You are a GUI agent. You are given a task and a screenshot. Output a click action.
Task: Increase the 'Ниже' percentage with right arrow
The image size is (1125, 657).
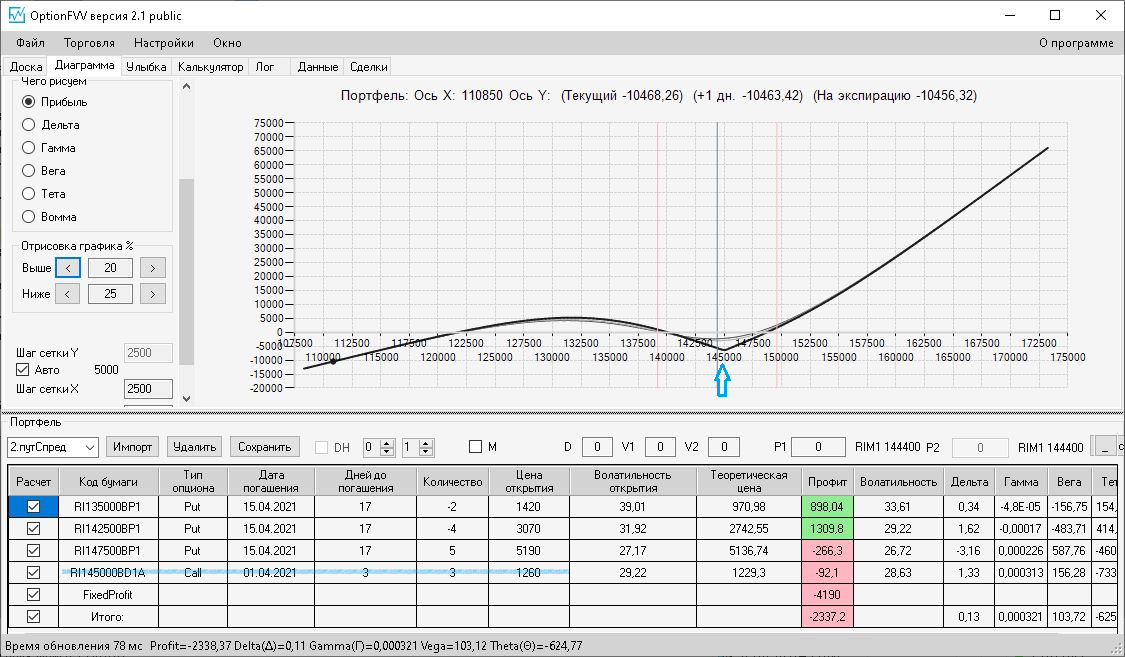[x=153, y=294]
